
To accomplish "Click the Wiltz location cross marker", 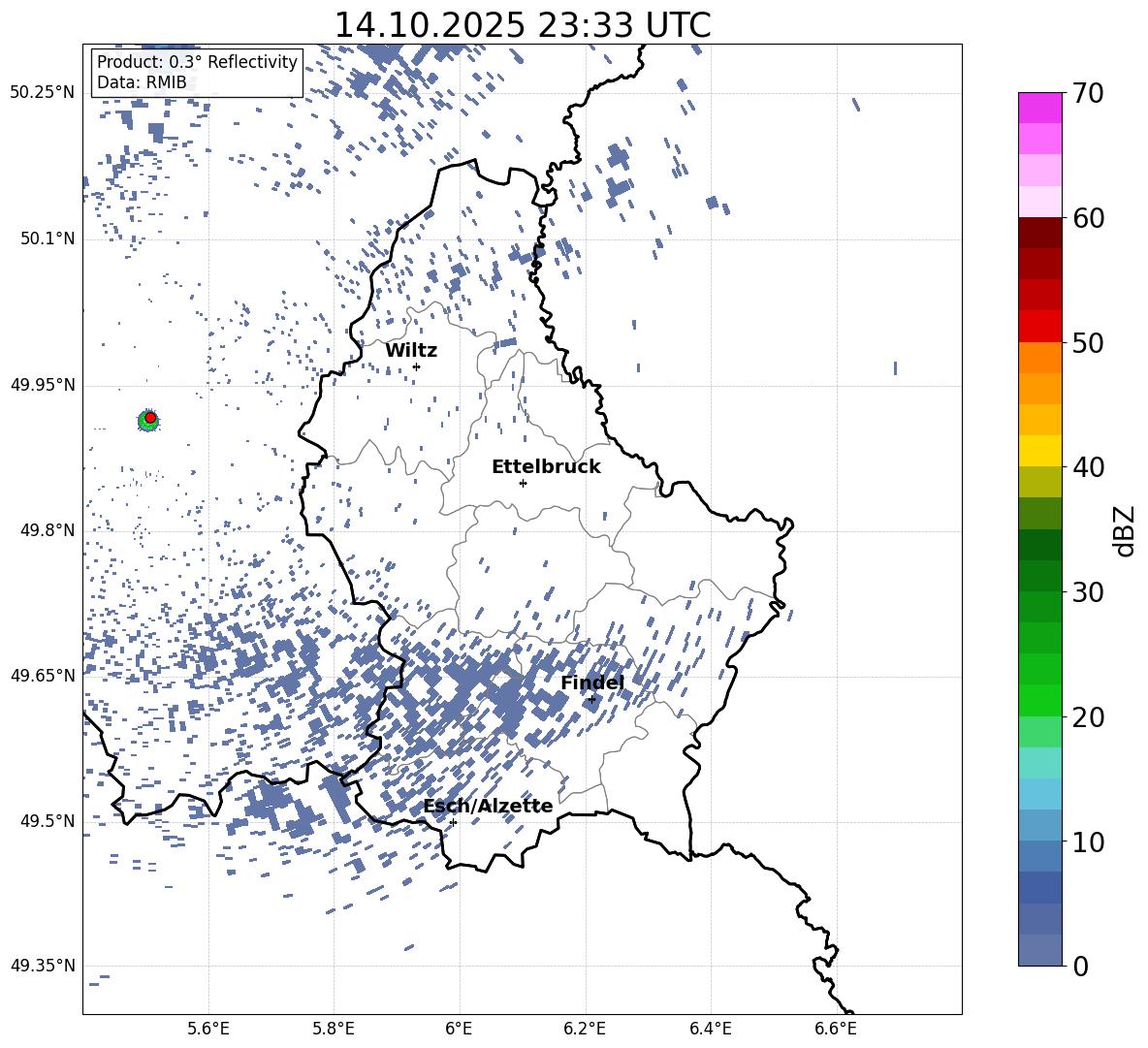I will point(417,366).
